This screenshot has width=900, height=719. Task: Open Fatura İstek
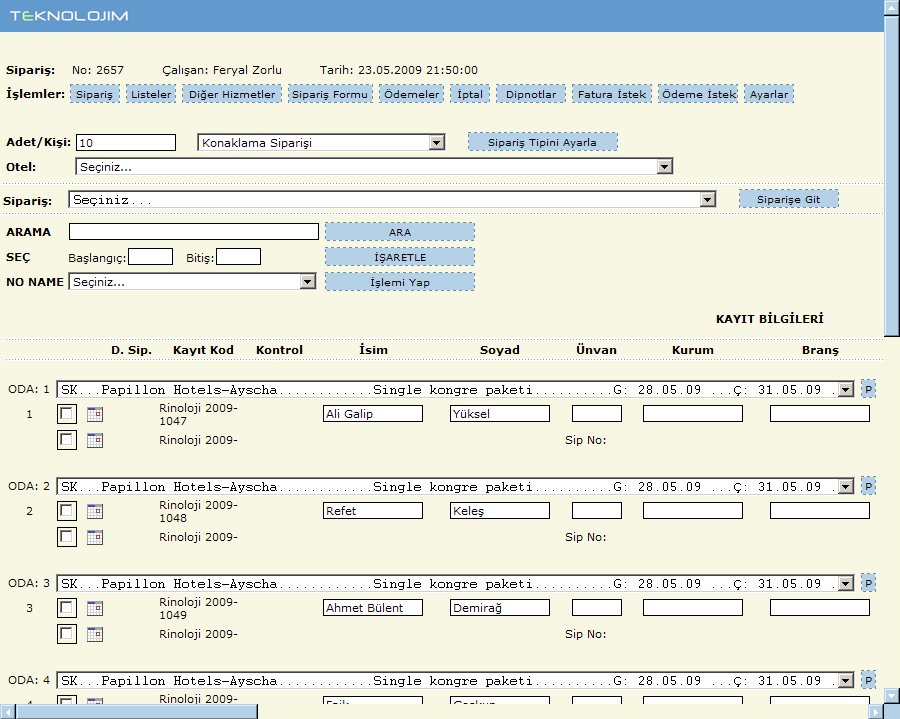612,94
